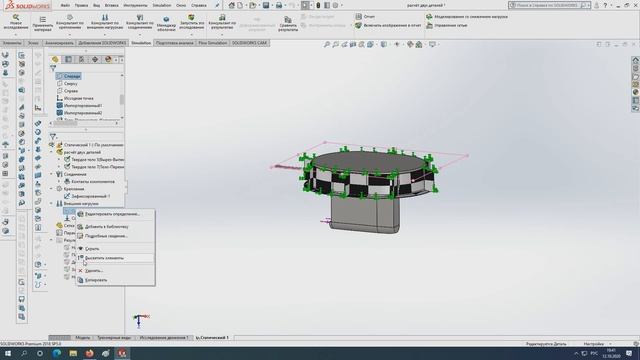640x360 pixels.
Task: Open Windows Start menu on taskbar
Action: tap(8, 353)
